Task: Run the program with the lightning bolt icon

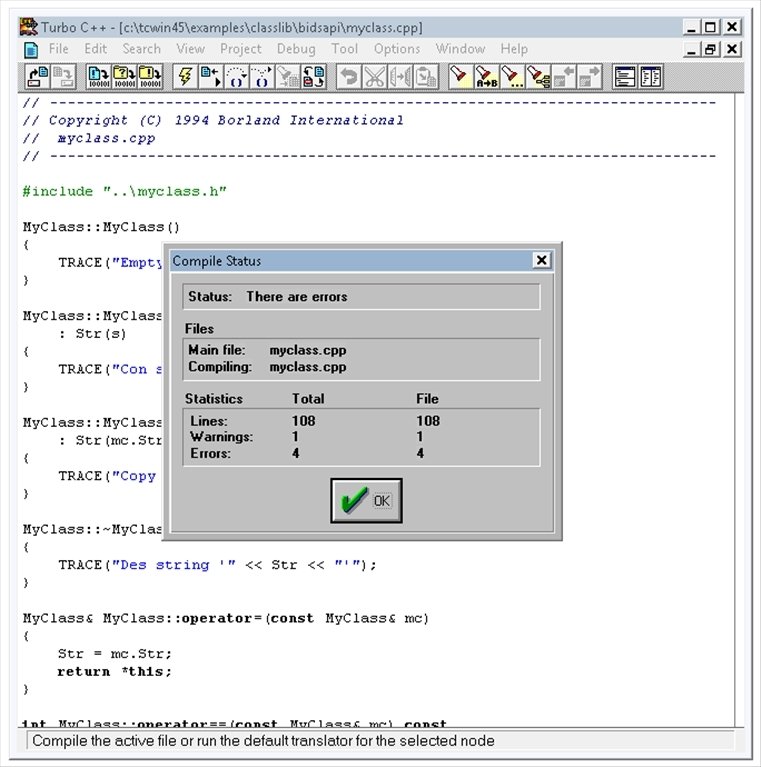Action: click(185, 77)
